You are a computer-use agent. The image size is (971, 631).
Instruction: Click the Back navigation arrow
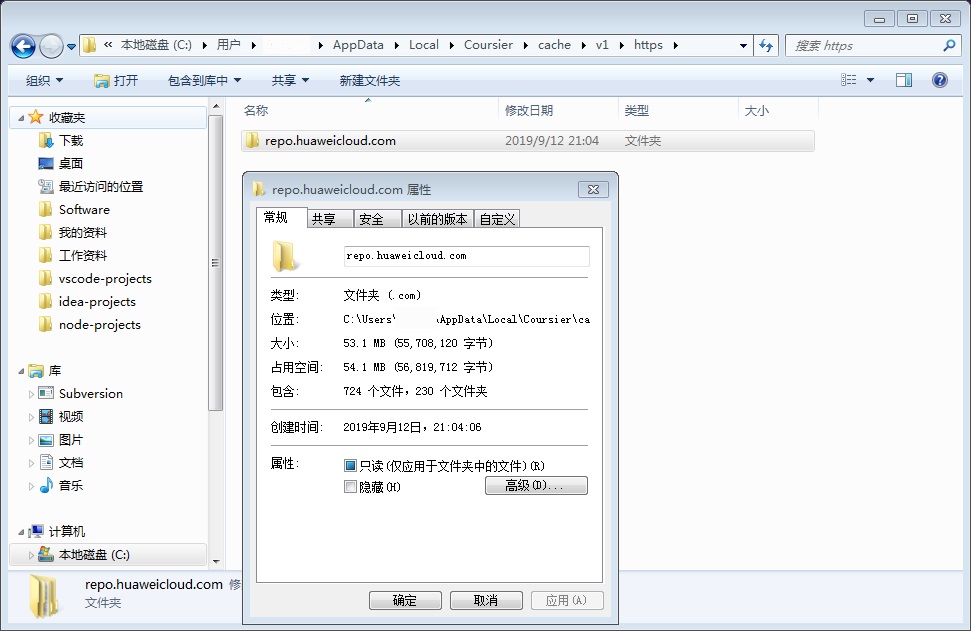(x=22, y=45)
